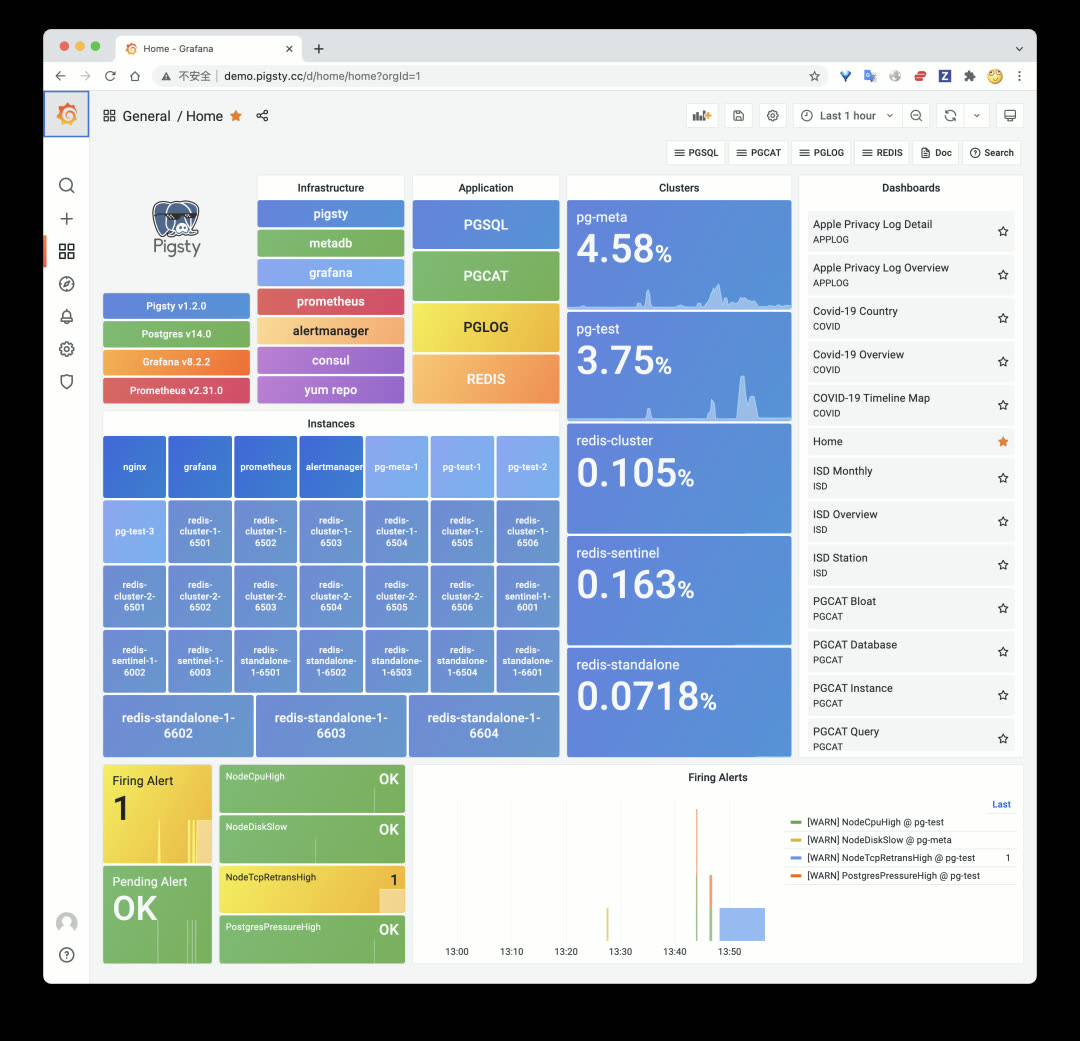
Task: Add a new panel from the toolbar
Action: click(701, 115)
